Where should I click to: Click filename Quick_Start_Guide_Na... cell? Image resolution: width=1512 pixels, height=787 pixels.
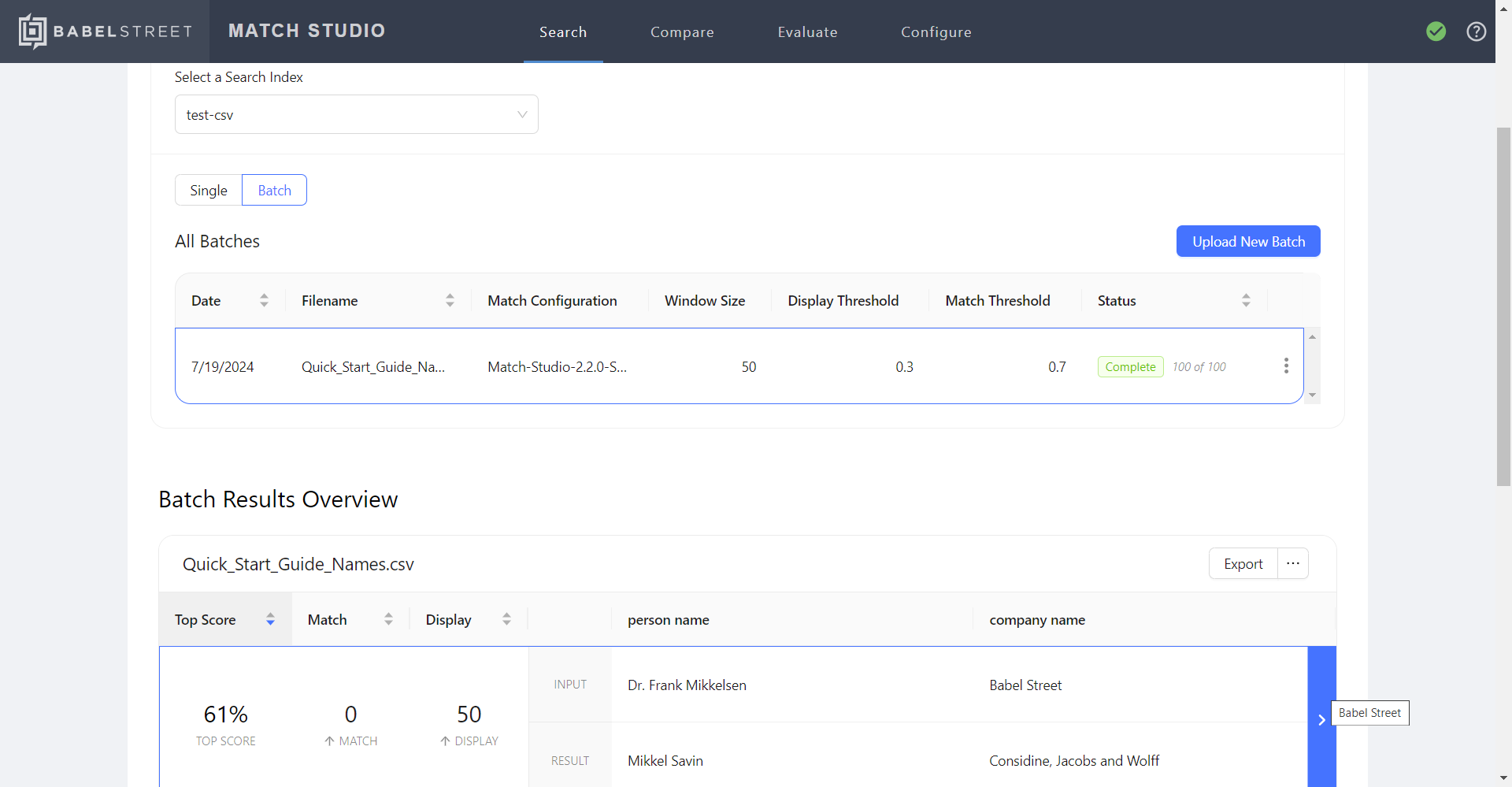pyautogui.click(x=373, y=366)
